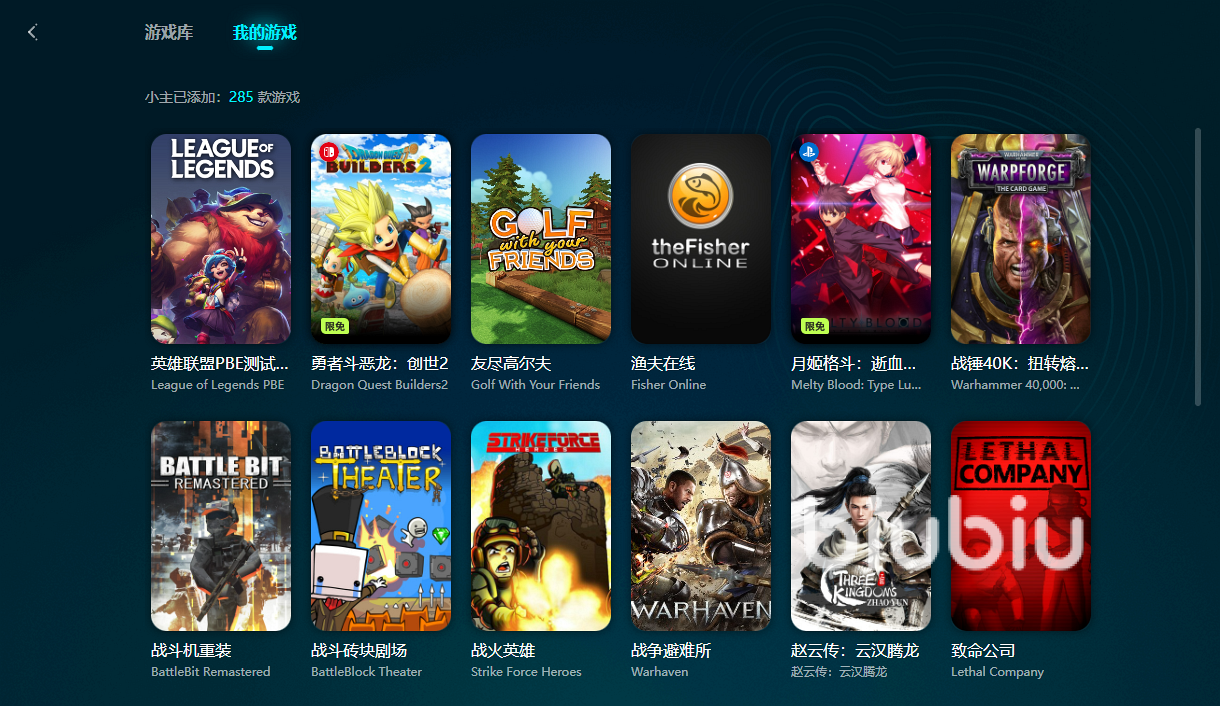Click theFisher Online fish logo
Screen dimensions: 1220x706
(701, 195)
